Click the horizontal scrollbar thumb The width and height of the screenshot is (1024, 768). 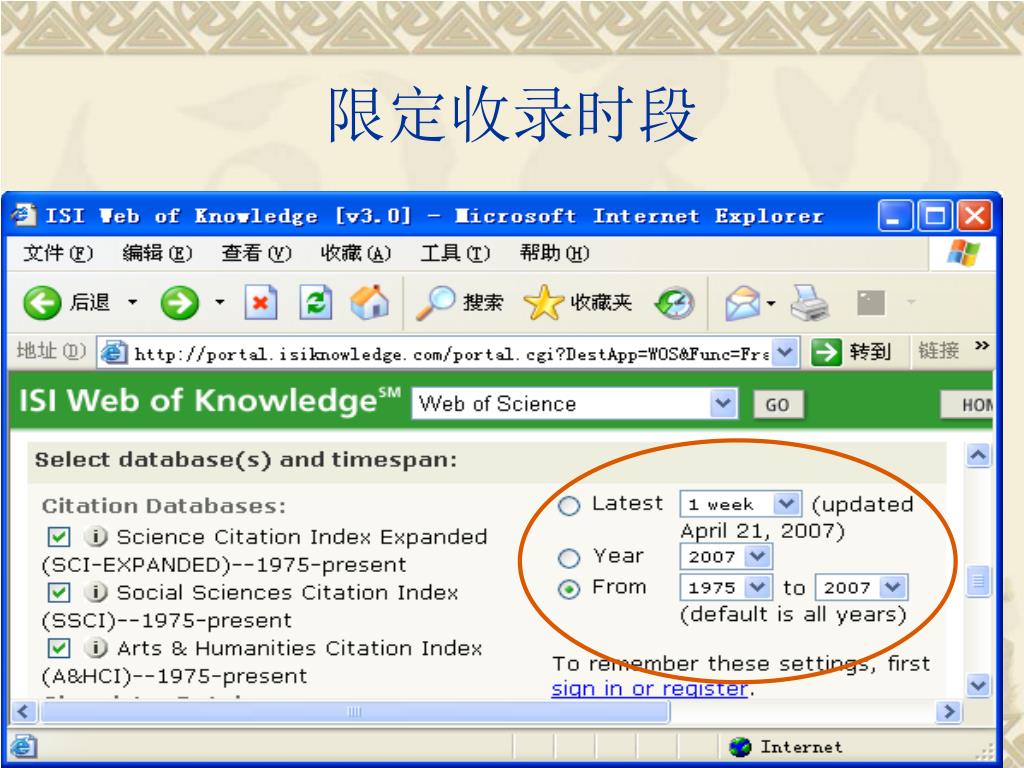coord(355,711)
